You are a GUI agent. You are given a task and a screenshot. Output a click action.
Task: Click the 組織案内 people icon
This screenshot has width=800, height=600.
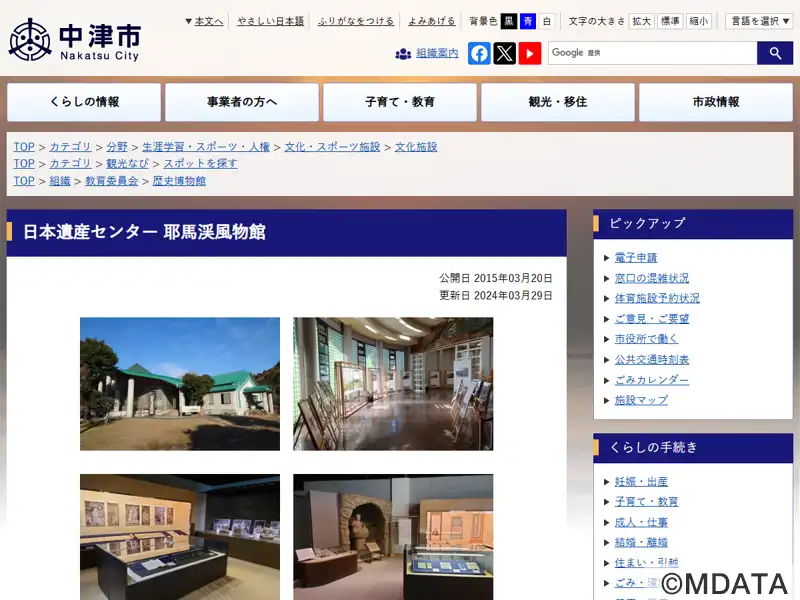pyautogui.click(x=403, y=54)
